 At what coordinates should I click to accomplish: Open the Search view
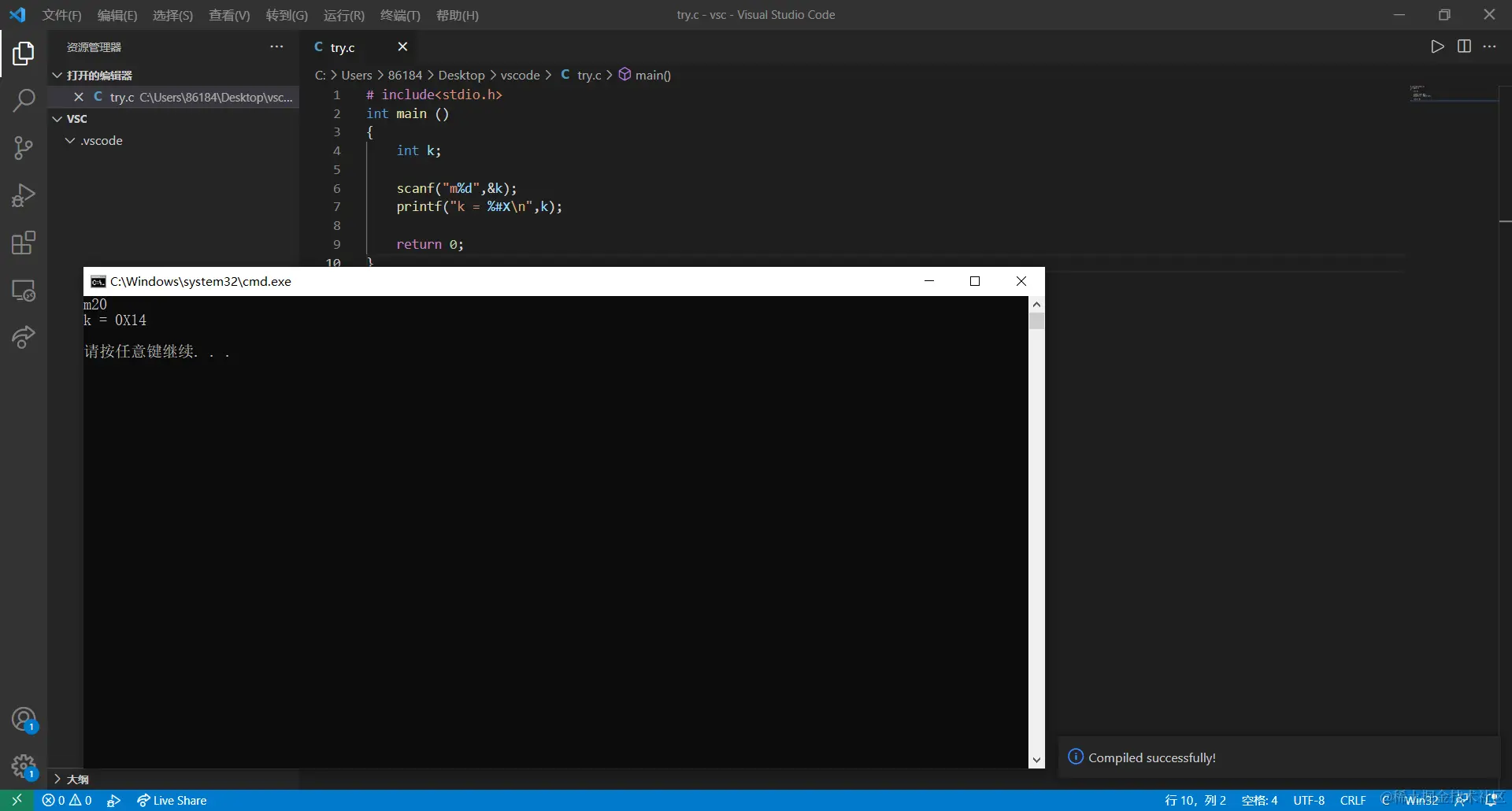24,101
